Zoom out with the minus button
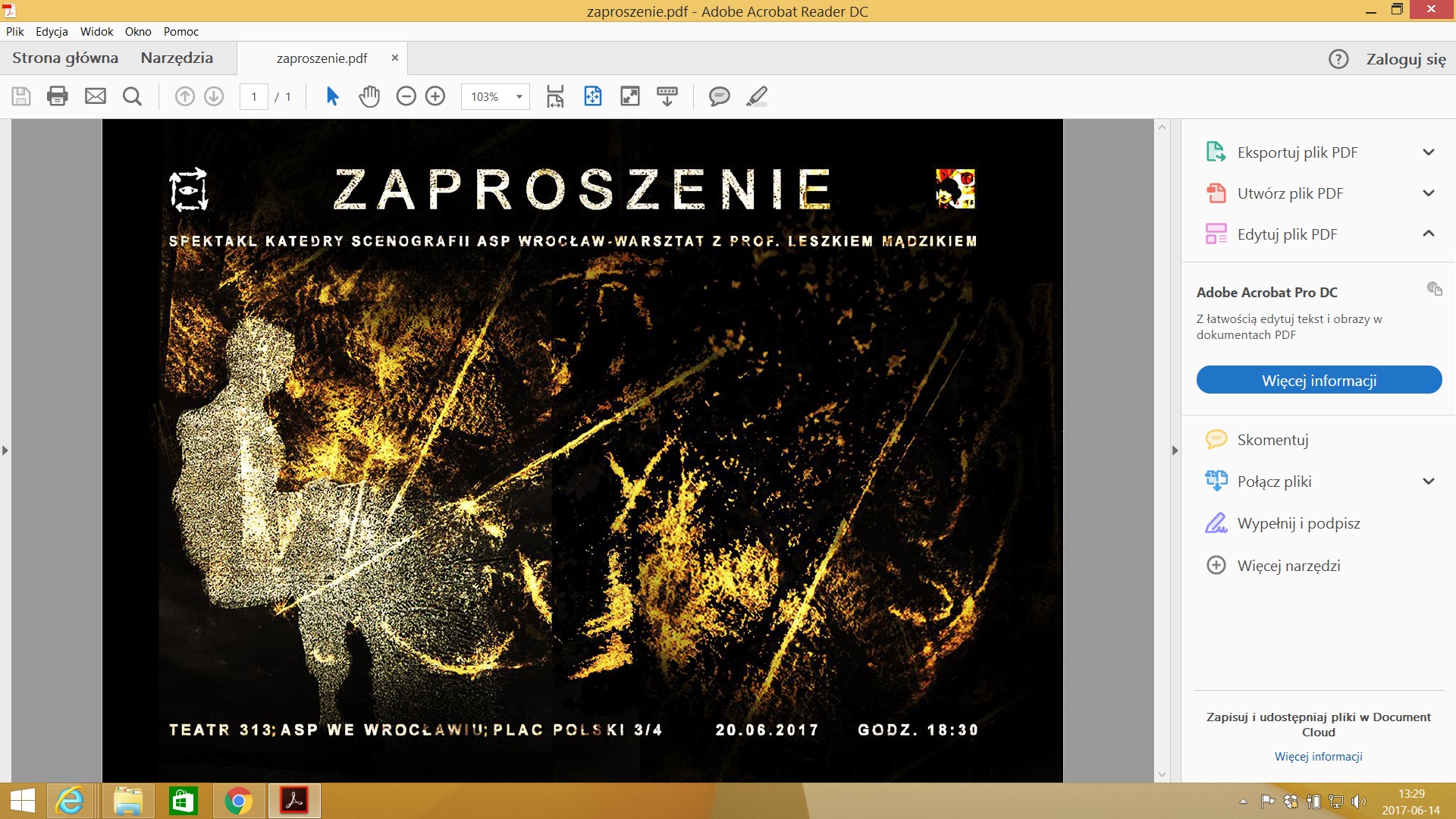Screen dimensions: 1456x819 pos(406,96)
